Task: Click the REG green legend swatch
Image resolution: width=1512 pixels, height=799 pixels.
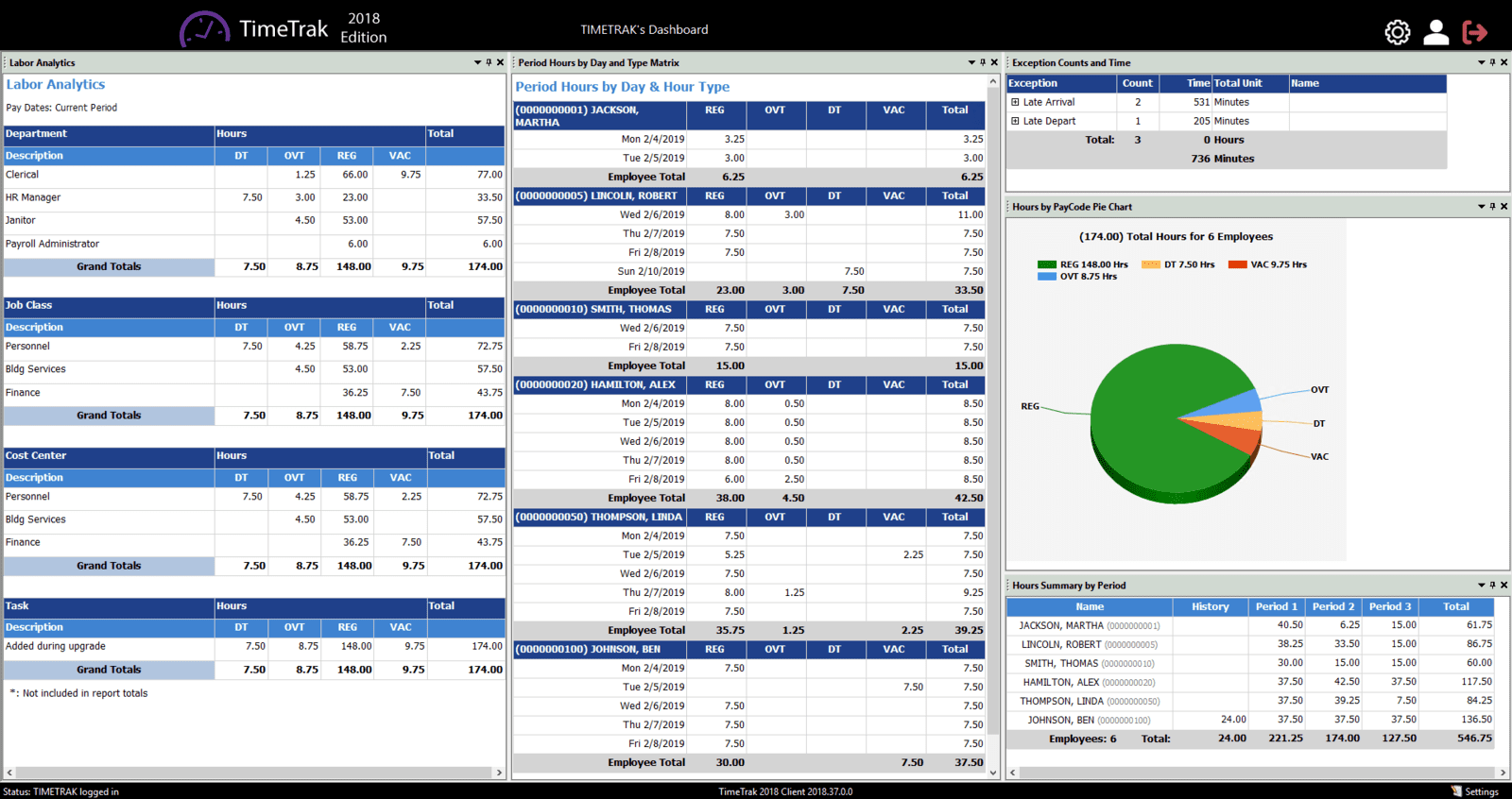Action: click(1046, 264)
